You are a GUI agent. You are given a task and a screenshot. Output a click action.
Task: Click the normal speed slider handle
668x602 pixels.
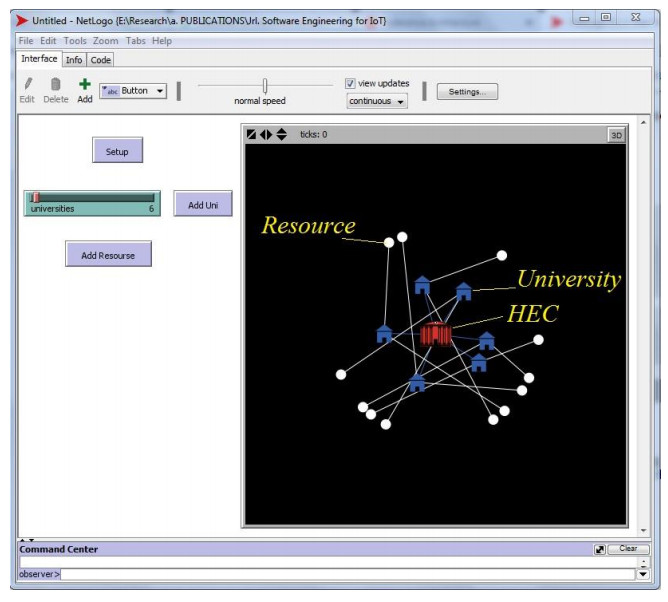pos(265,86)
